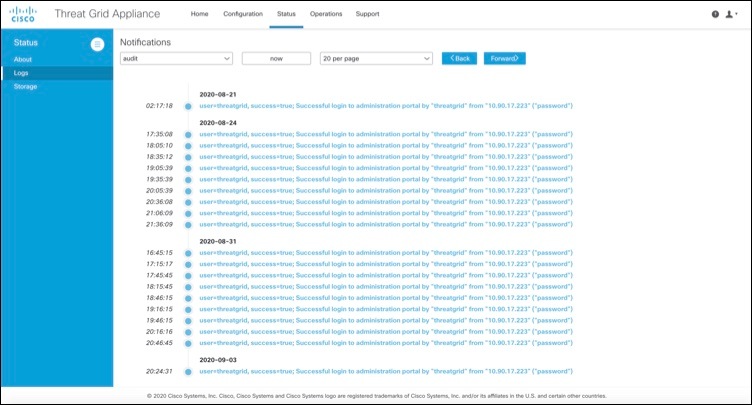The image size is (752, 405).
Task: Click the 2020-08-24 date heading
Action: pos(218,123)
